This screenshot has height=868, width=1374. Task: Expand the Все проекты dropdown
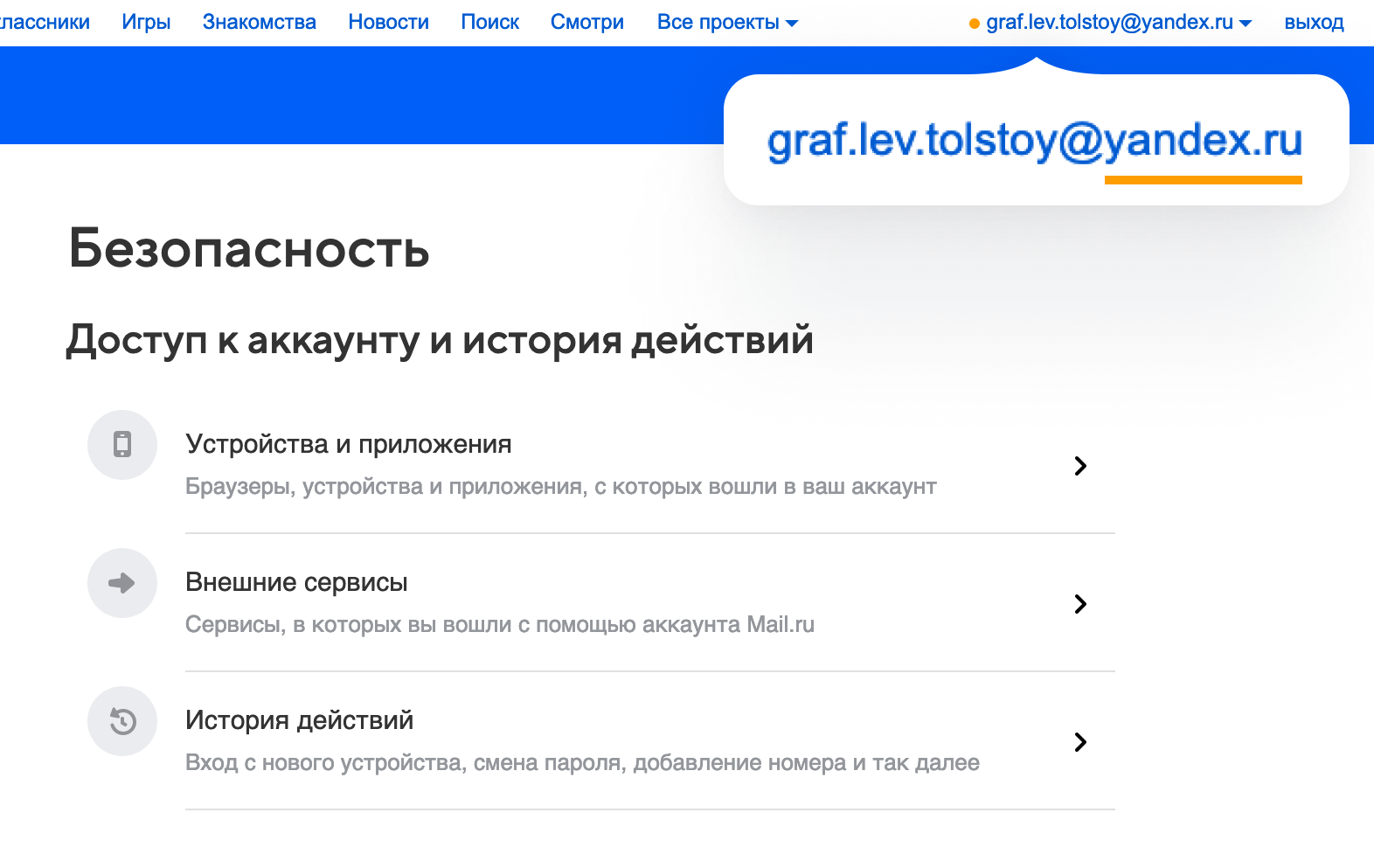pyautogui.click(x=727, y=23)
